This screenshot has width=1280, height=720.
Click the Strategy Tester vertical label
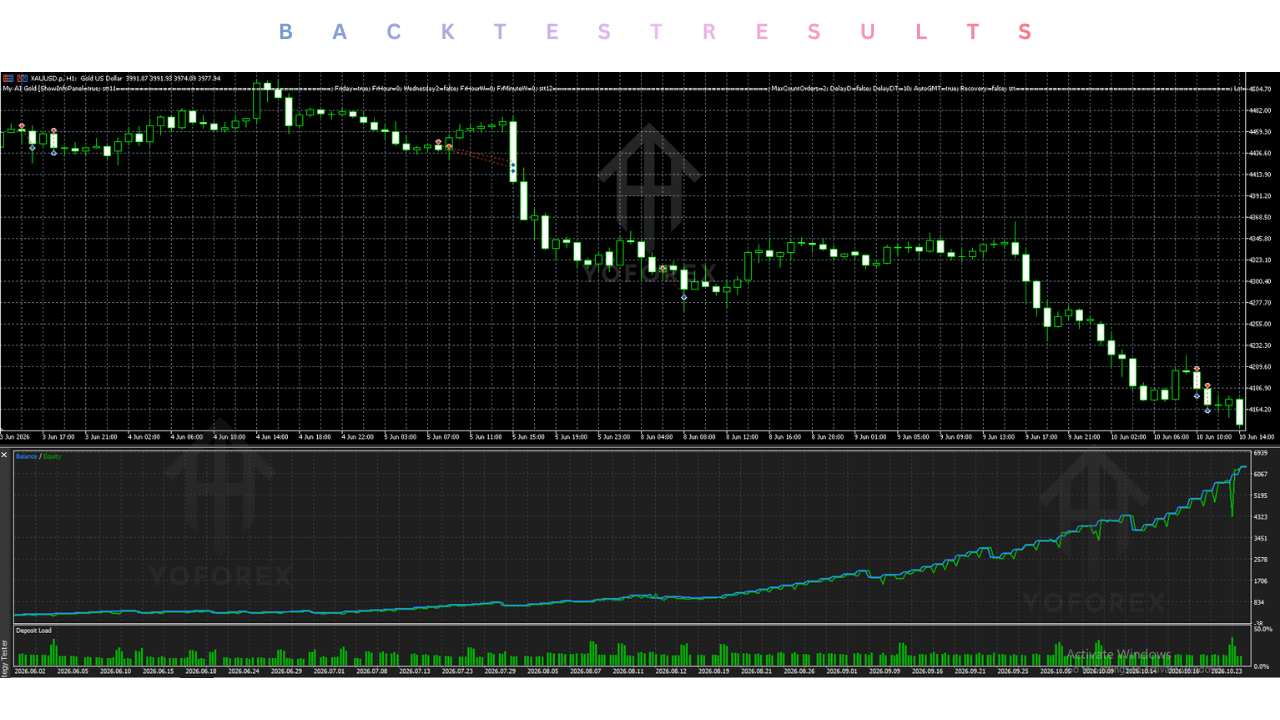pyautogui.click(x=4, y=660)
